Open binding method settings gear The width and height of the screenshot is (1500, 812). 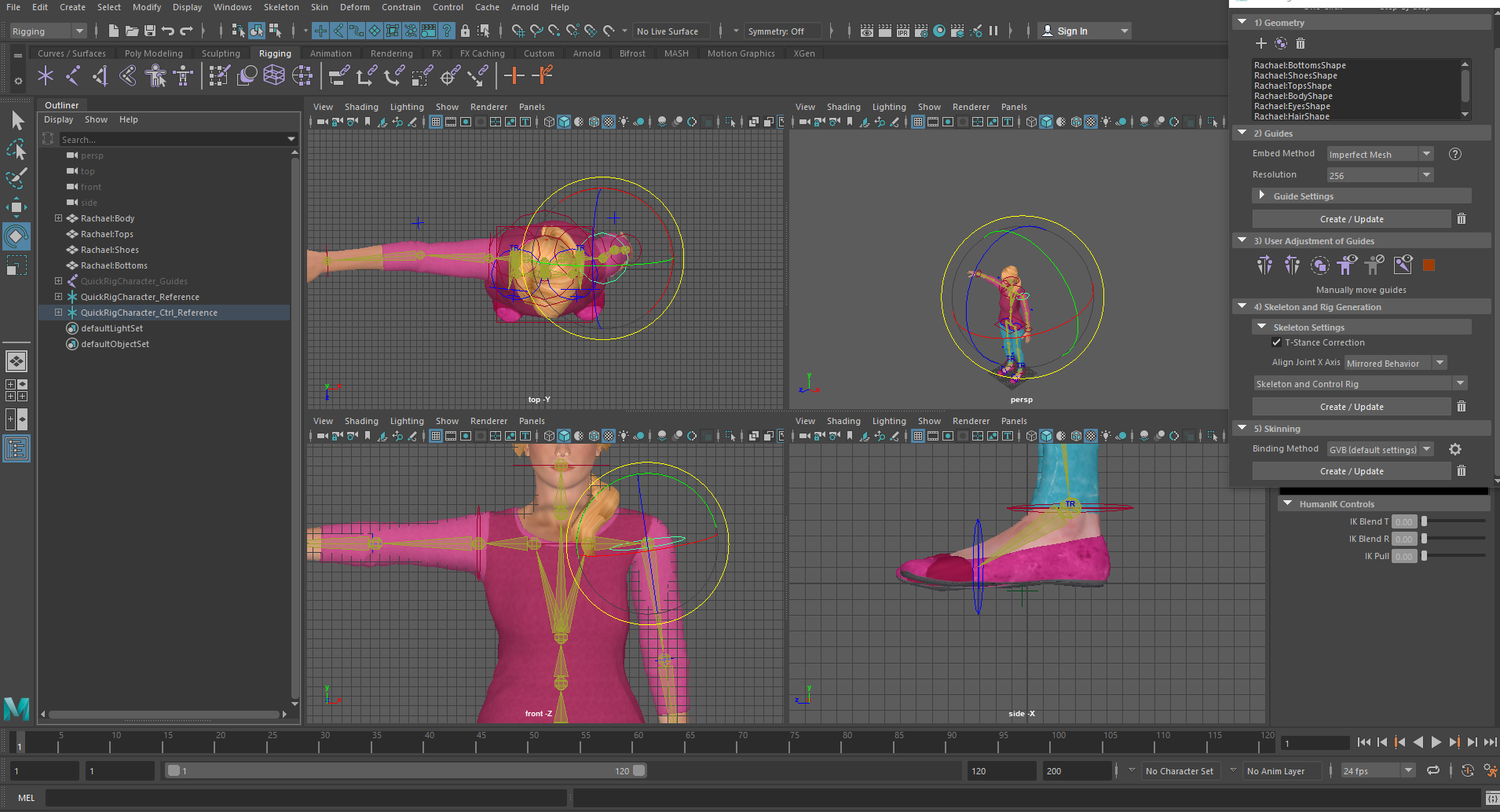tap(1454, 449)
